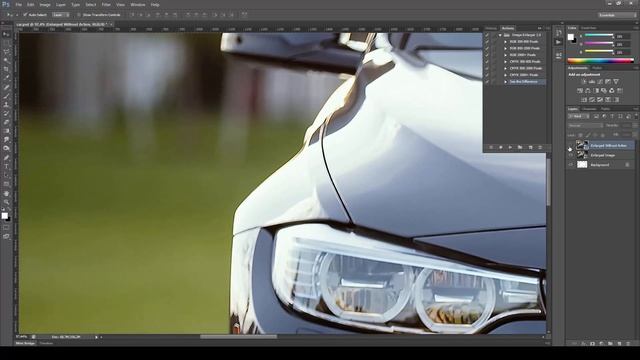Screen dimensions: 640x360
Task: Hide the Background layer
Action: tap(571, 164)
